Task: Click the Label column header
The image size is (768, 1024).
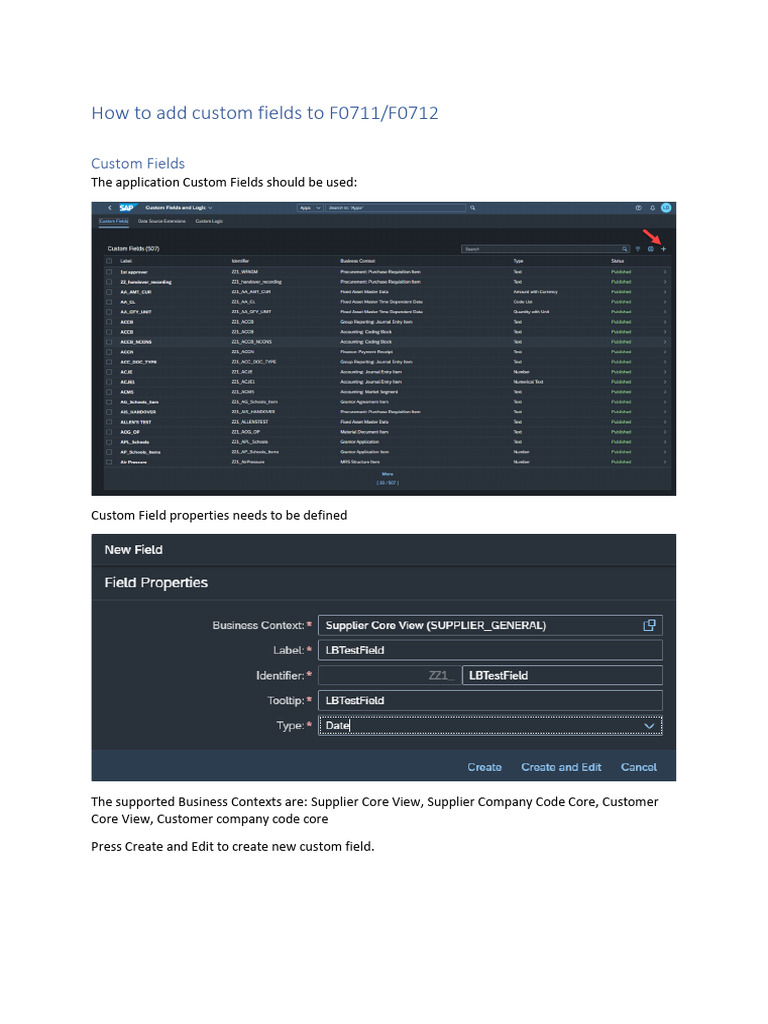Action: coord(126,261)
